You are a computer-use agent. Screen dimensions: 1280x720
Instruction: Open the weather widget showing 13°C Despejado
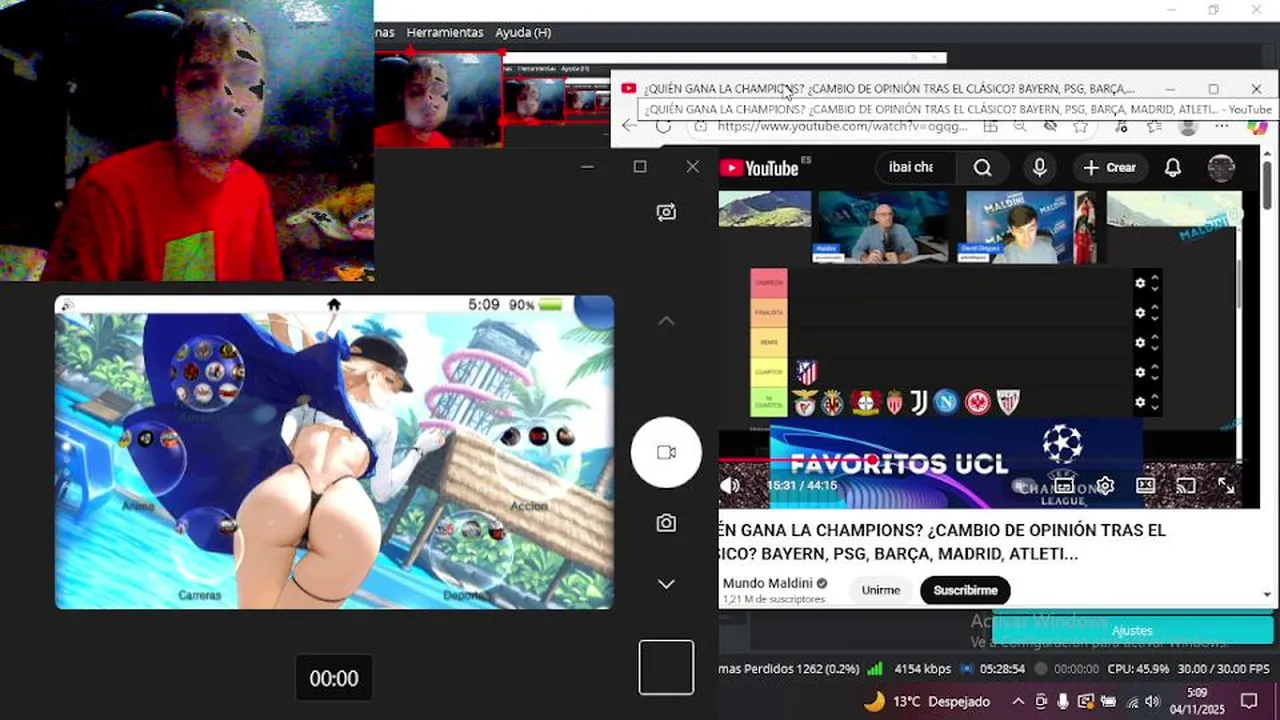coord(926,701)
